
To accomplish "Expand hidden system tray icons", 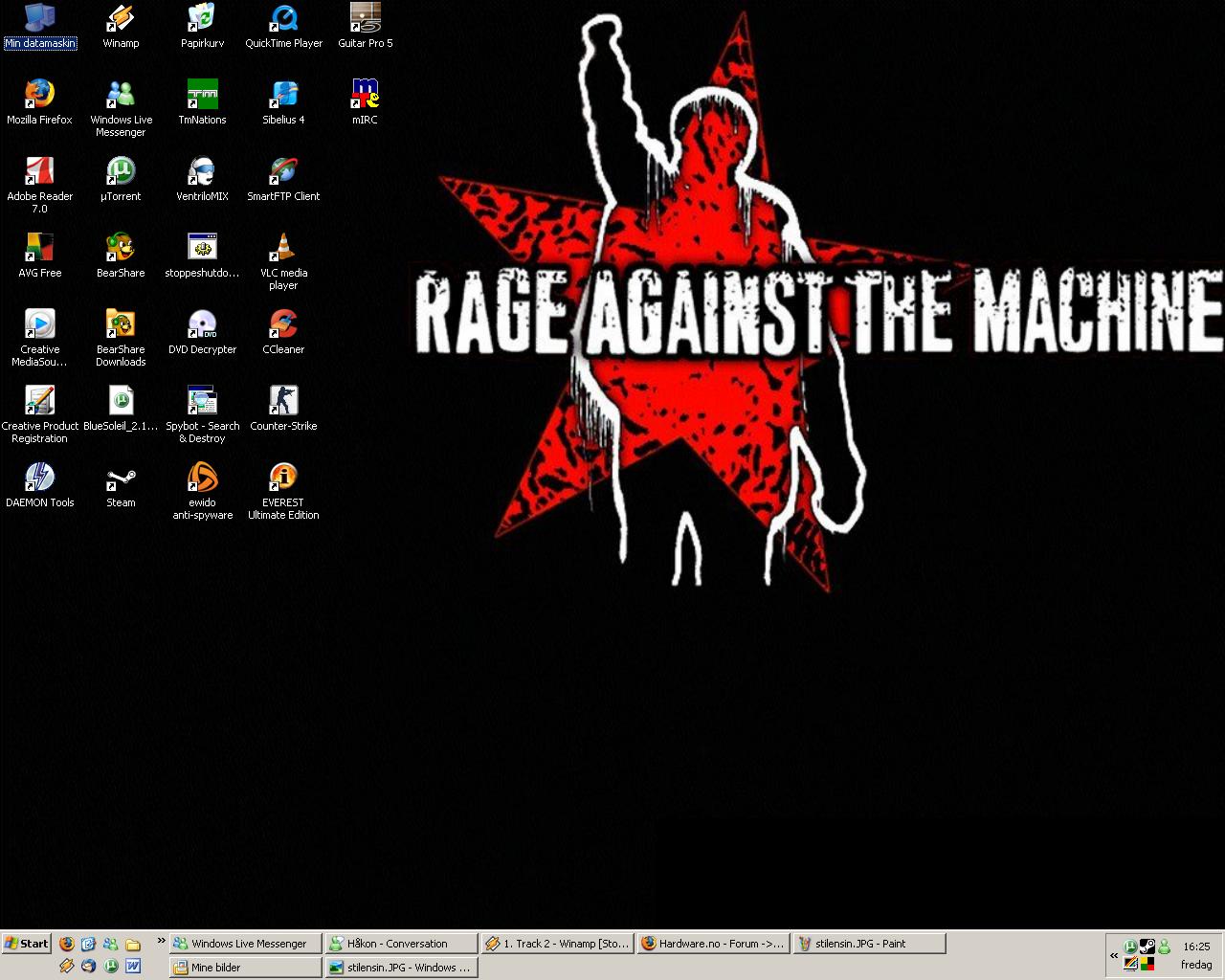I will [1114, 955].
